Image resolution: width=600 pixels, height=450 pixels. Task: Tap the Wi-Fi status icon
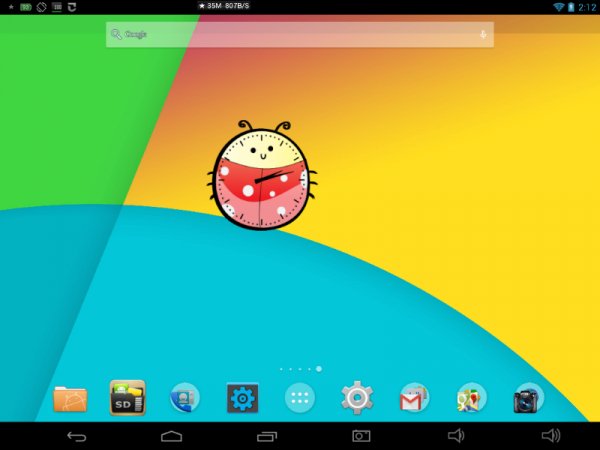[x=559, y=7]
